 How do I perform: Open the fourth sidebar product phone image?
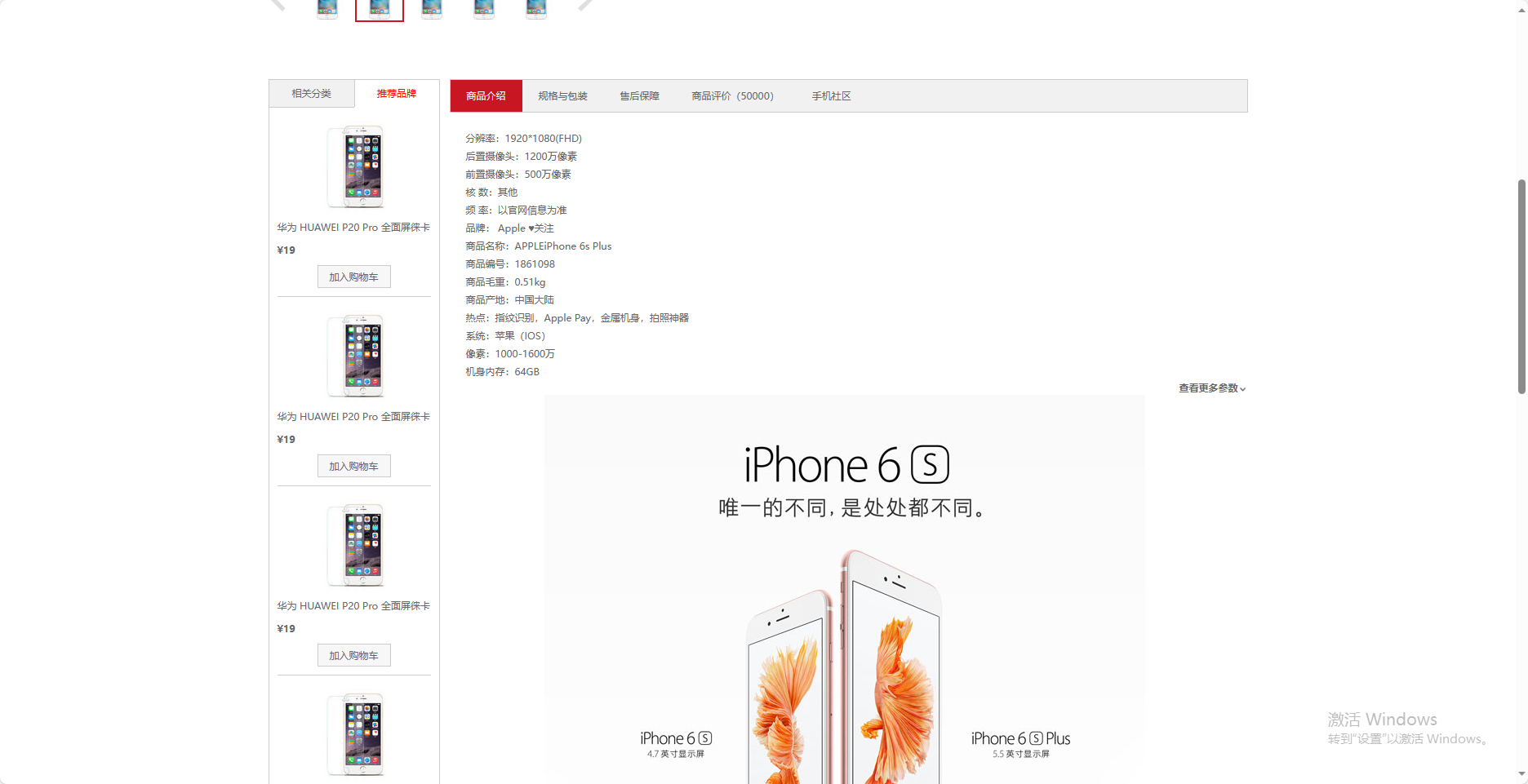[x=355, y=734]
